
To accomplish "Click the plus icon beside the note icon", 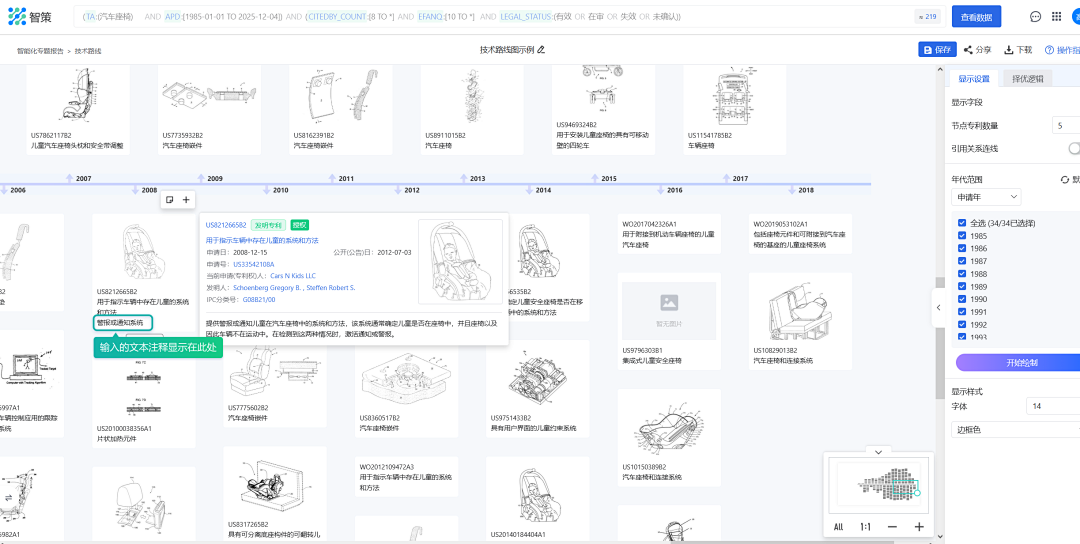I will tap(185, 200).
